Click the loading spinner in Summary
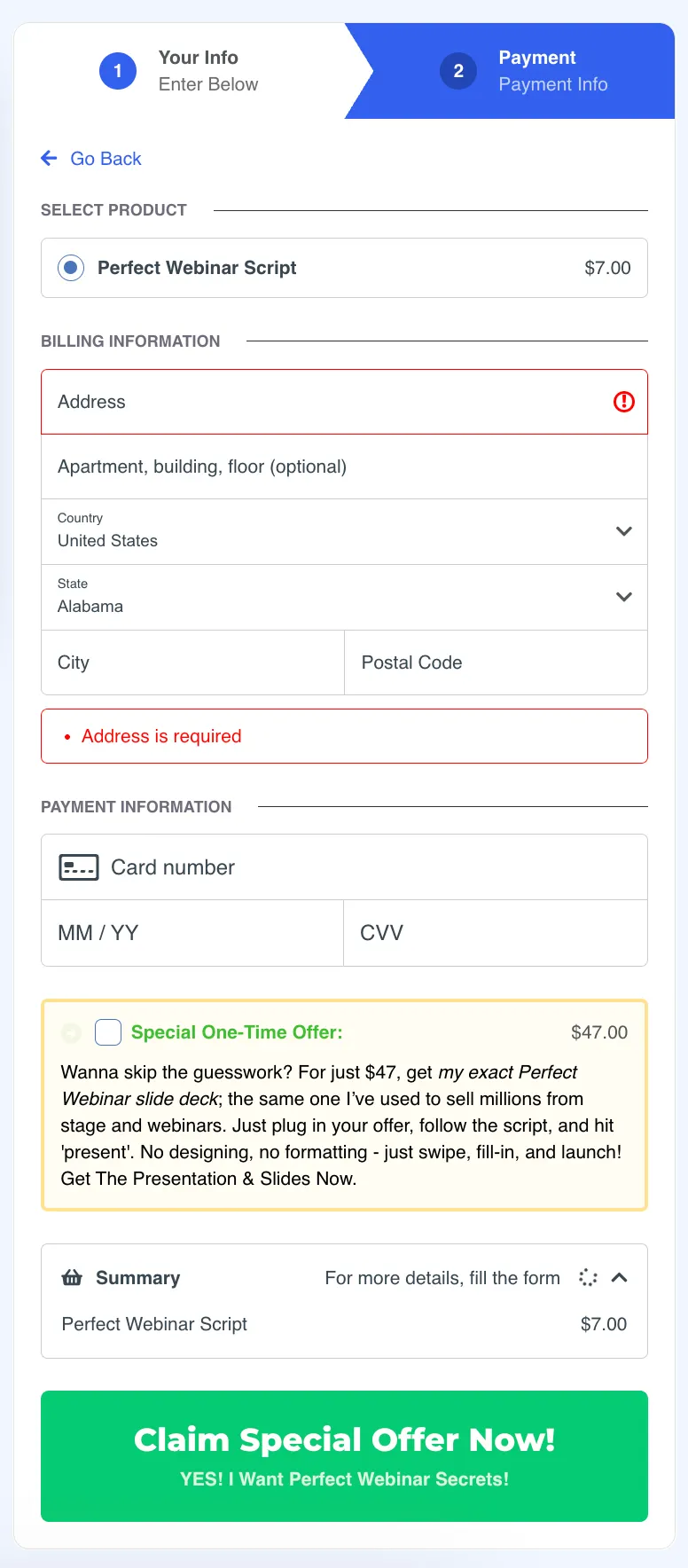The height and width of the screenshot is (1568, 688). click(588, 1277)
